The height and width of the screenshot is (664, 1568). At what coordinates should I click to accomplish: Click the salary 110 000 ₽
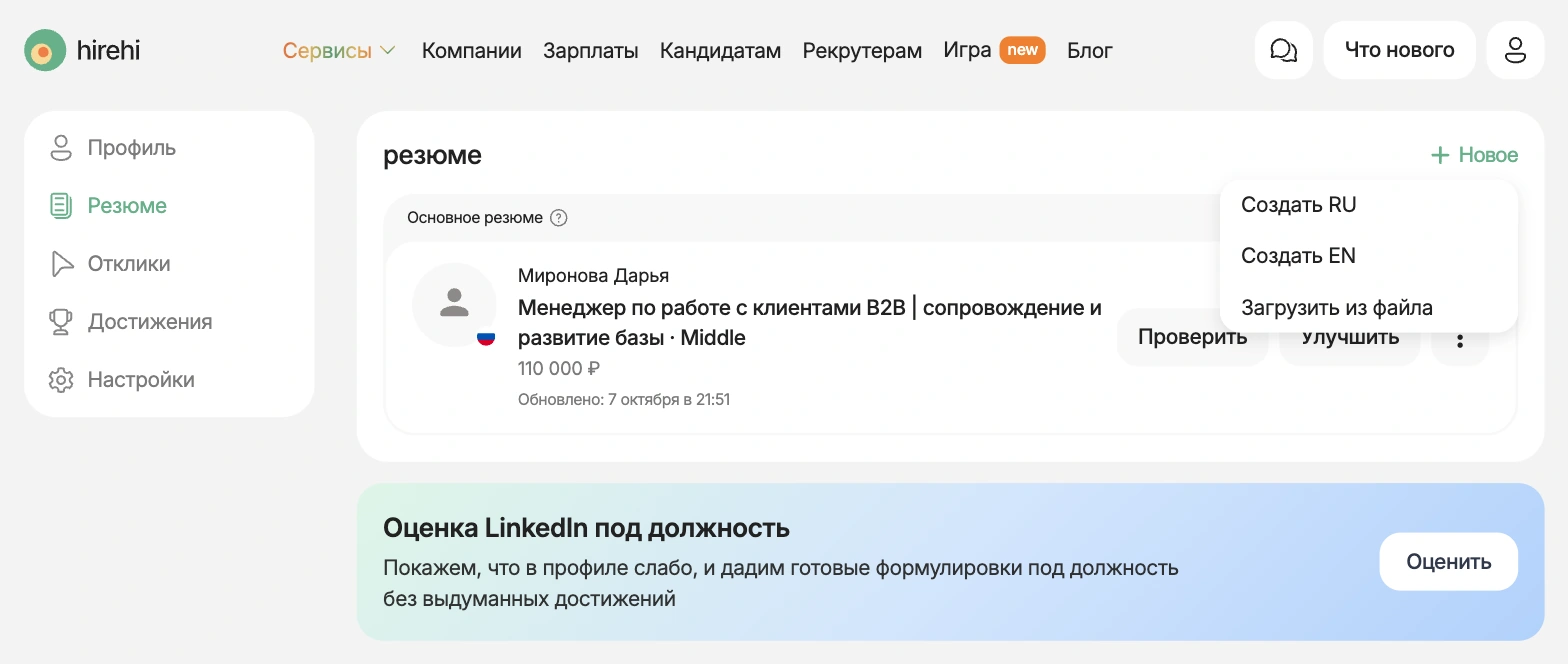click(558, 369)
